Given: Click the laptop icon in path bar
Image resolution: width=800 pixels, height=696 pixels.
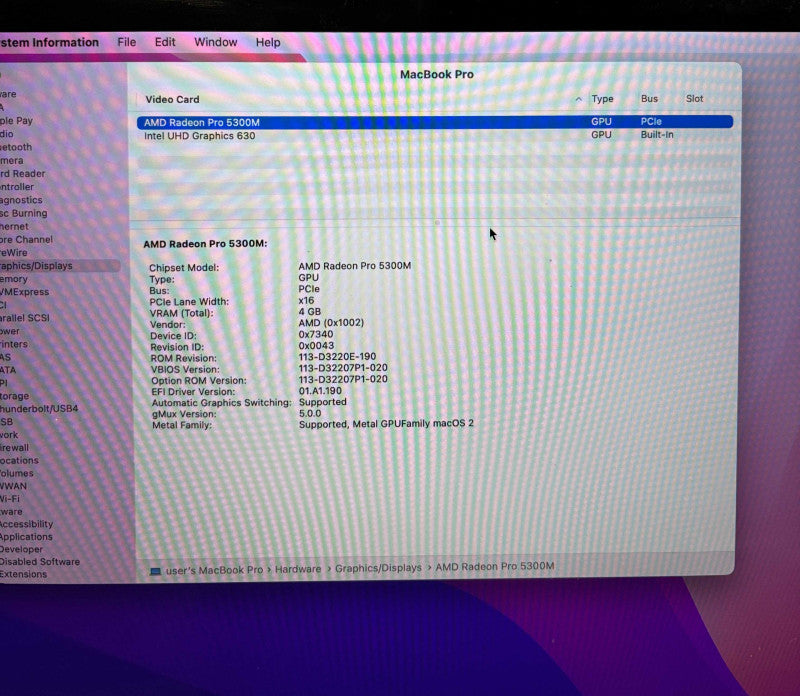Looking at the screenshot, I should coord(155,571).
